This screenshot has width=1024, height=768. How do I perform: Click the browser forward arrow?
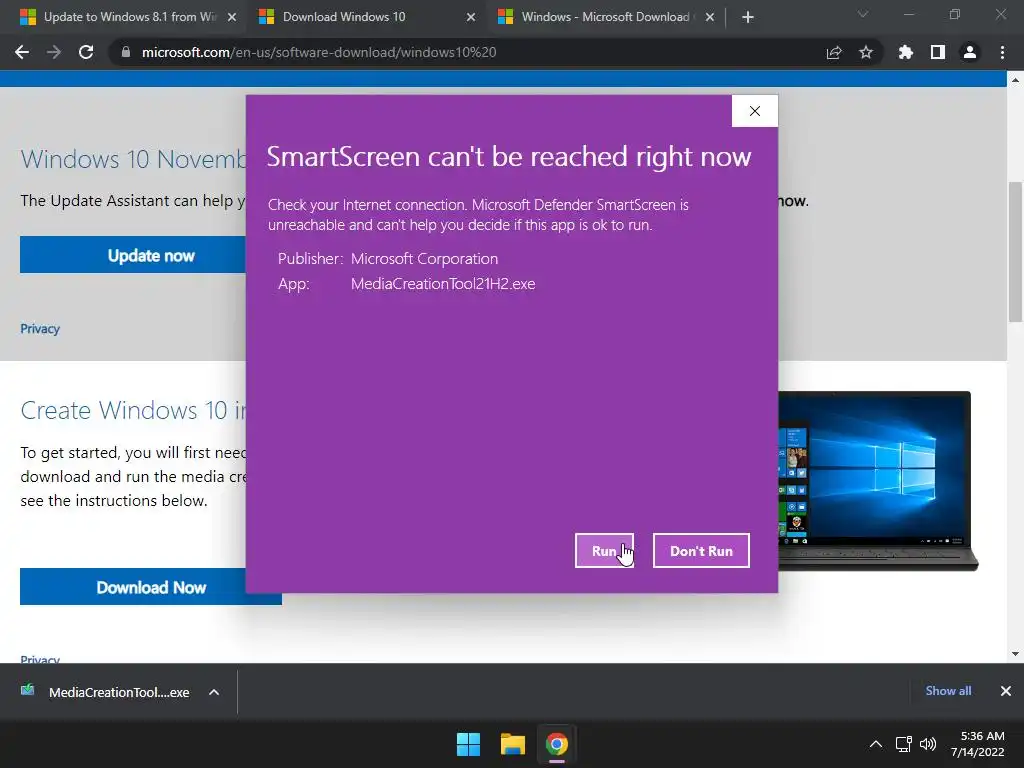tap(54, 52)
